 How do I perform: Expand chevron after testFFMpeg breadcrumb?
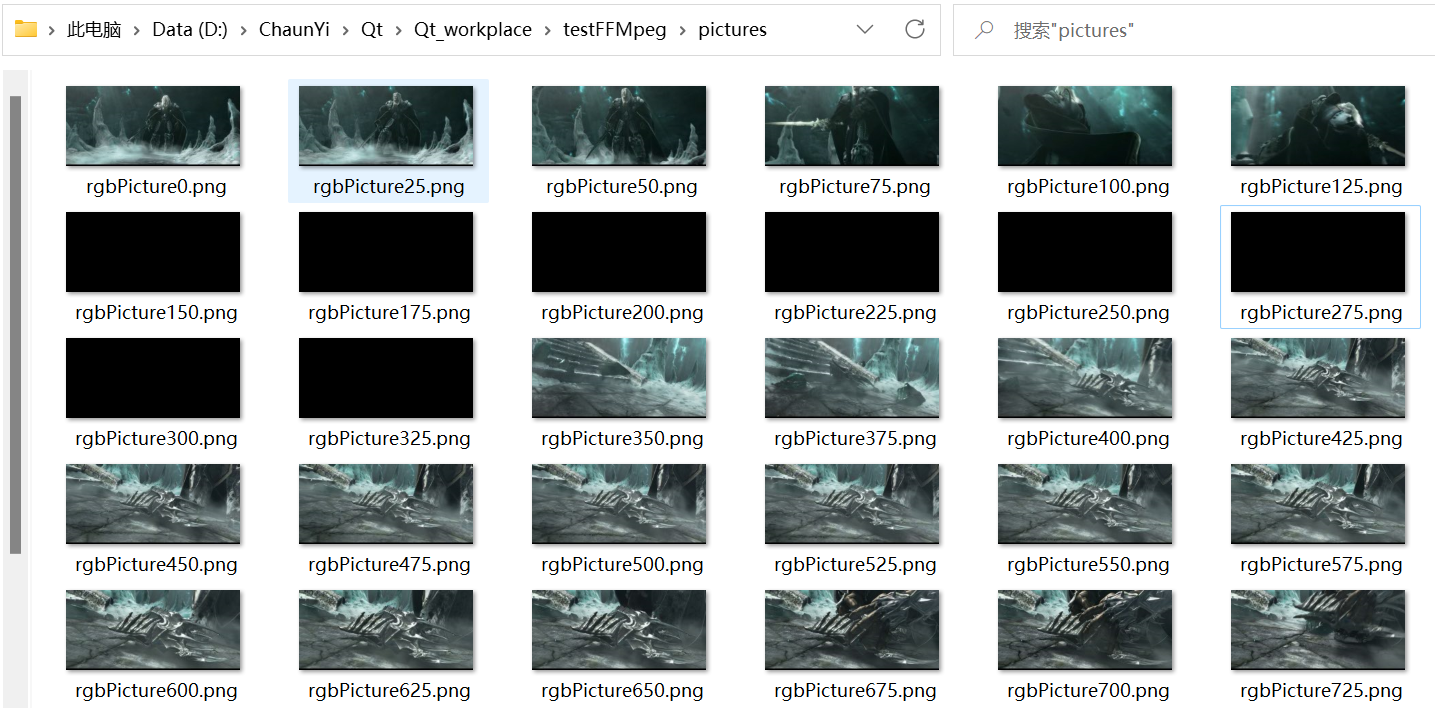[683, 30]
